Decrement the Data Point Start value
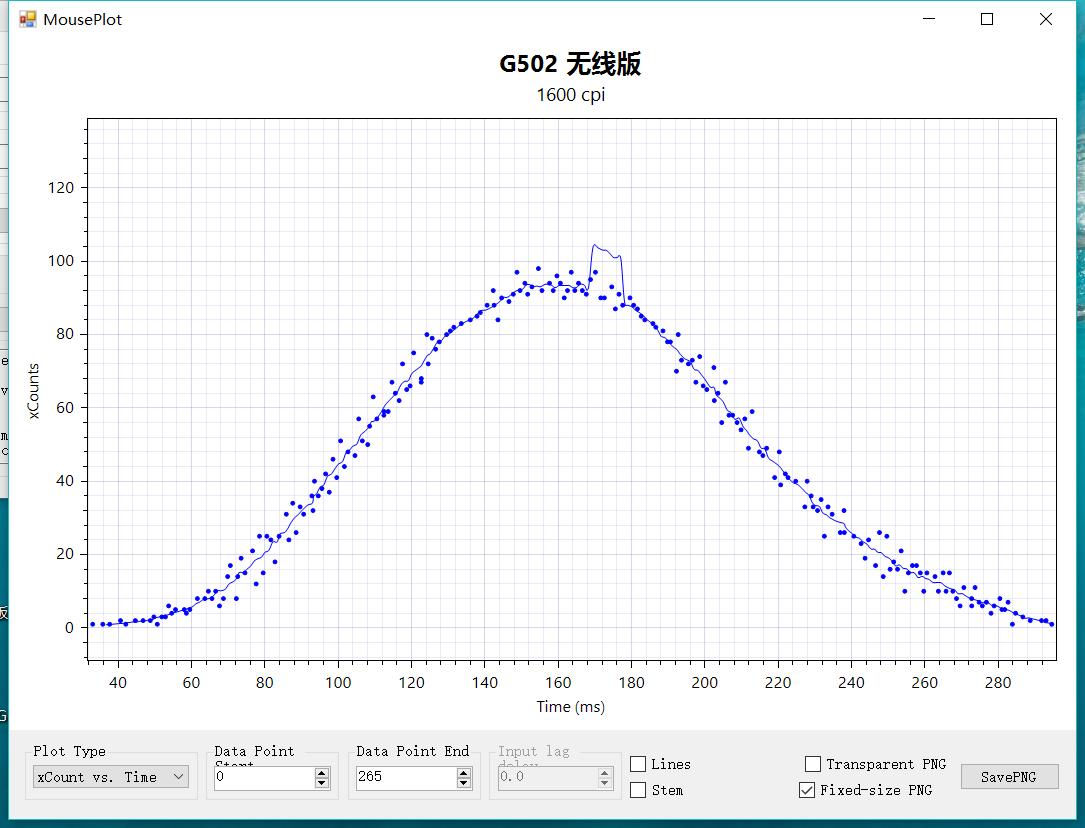Image resolution: width=1085 pixels, height=828 pixels. 321,782
